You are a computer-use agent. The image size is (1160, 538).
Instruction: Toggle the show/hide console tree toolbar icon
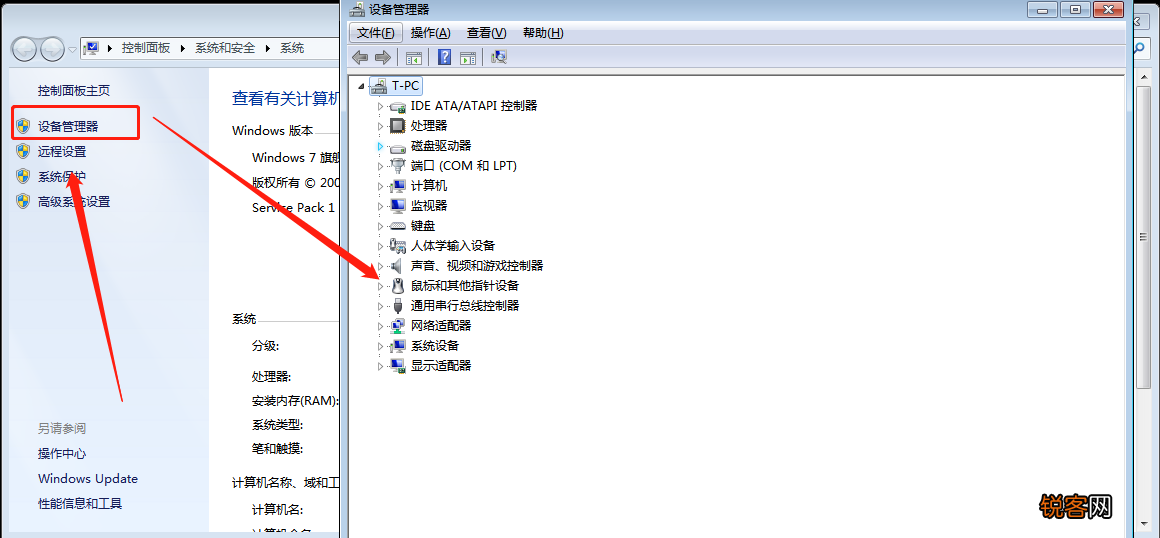[414, 57]
